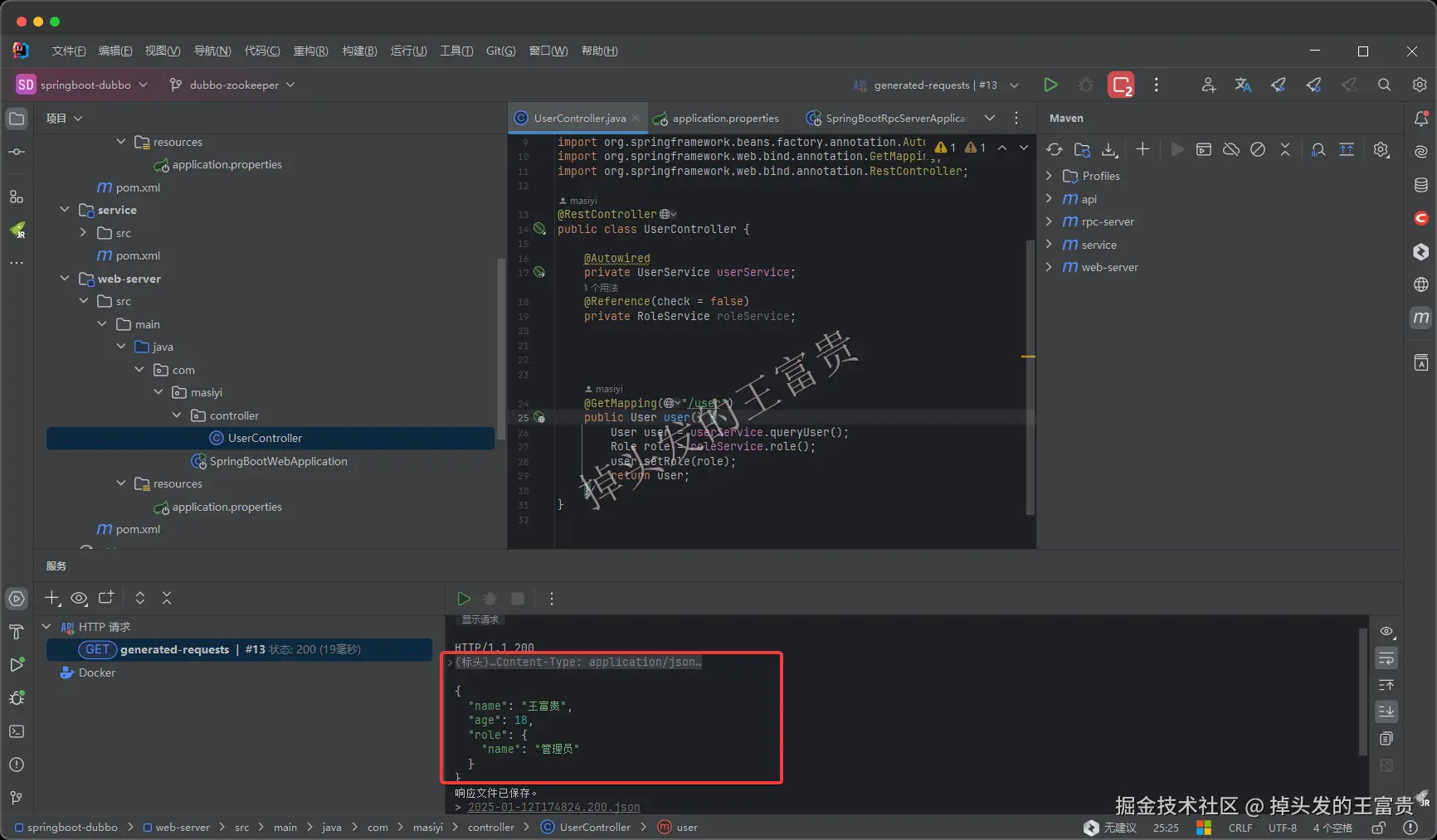Open the Build hammer tool window
1437x840 pixels.
[17, 632]
